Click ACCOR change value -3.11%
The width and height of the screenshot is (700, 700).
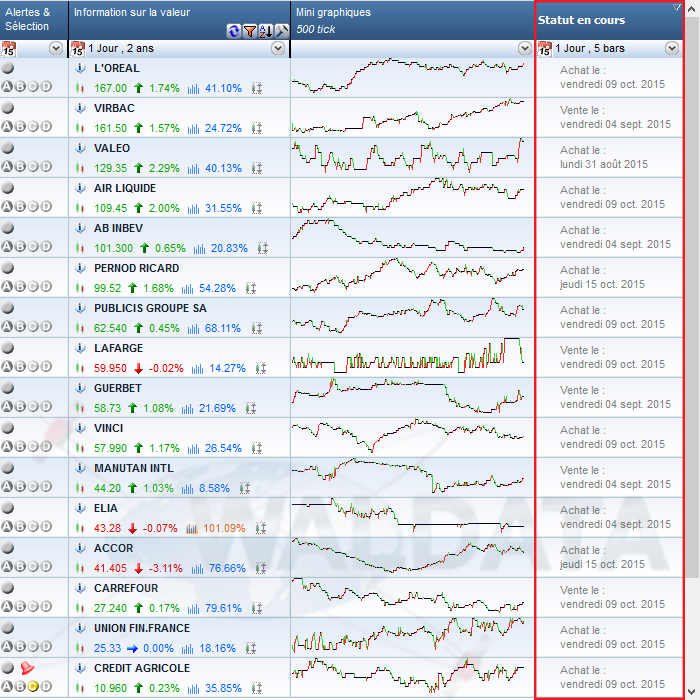coord(165,568)
